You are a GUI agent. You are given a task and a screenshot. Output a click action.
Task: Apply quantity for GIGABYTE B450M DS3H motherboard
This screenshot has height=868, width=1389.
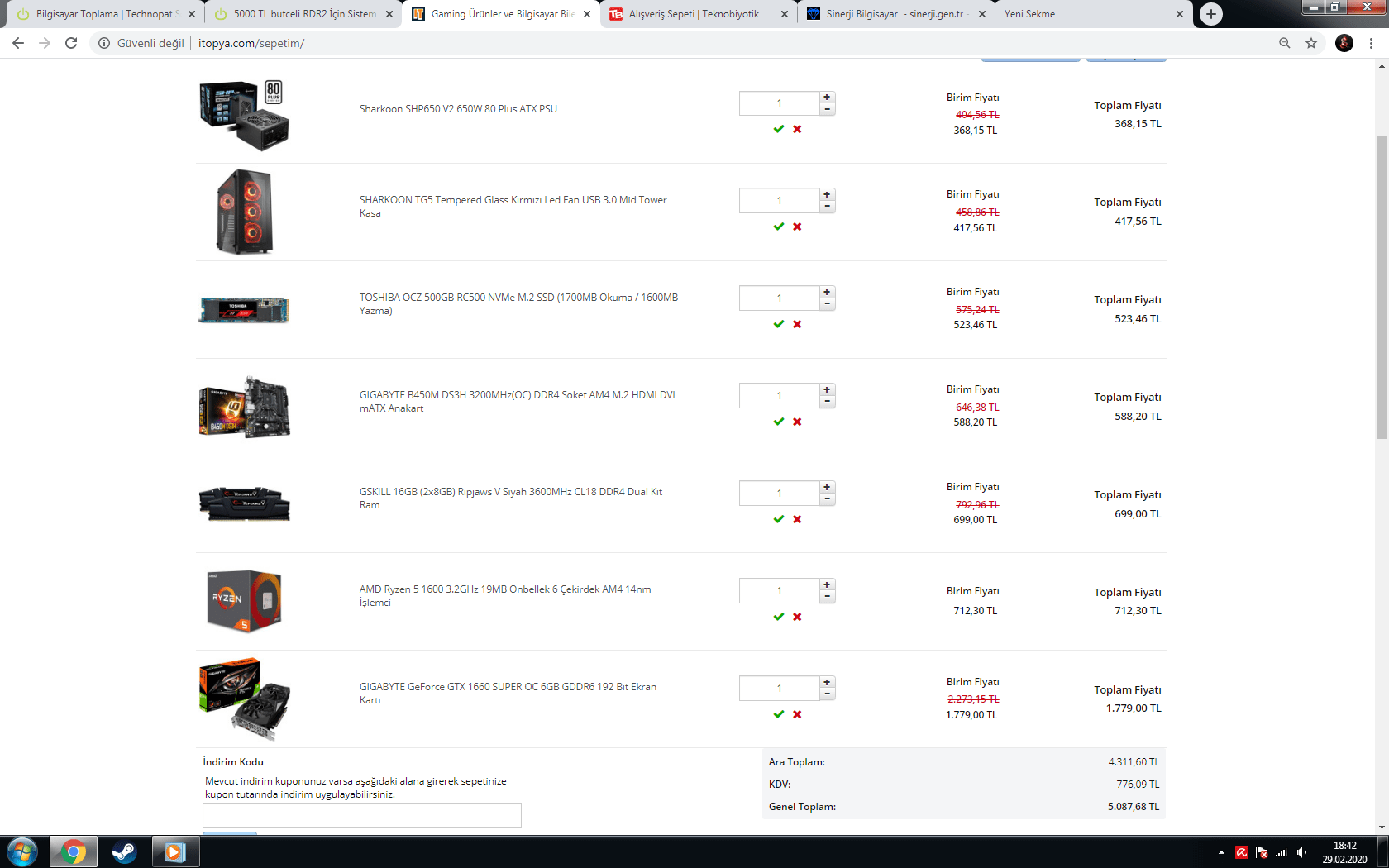coord(778,422)
